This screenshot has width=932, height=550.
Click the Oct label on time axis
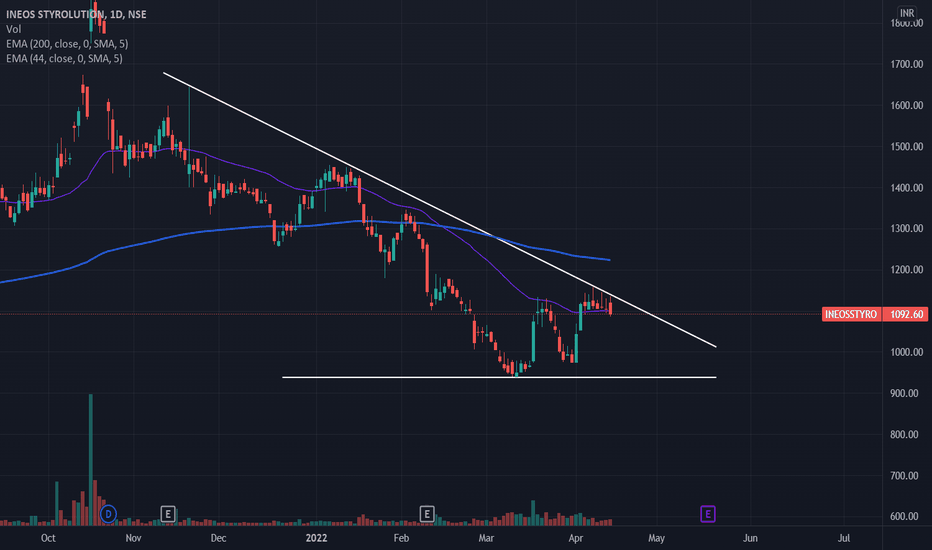pos(48,538)
